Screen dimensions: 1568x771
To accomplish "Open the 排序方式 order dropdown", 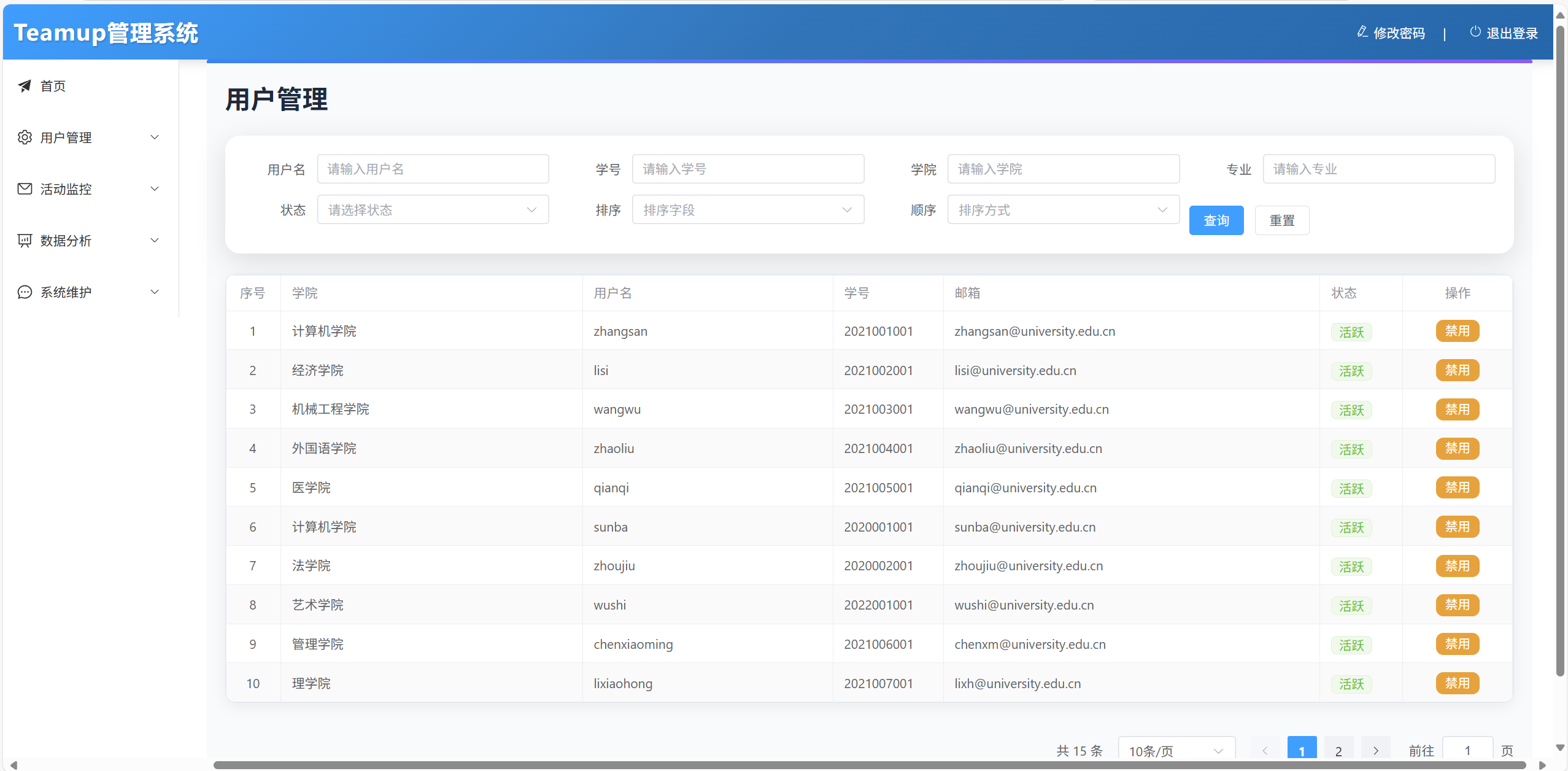I will click(1063, 210).
